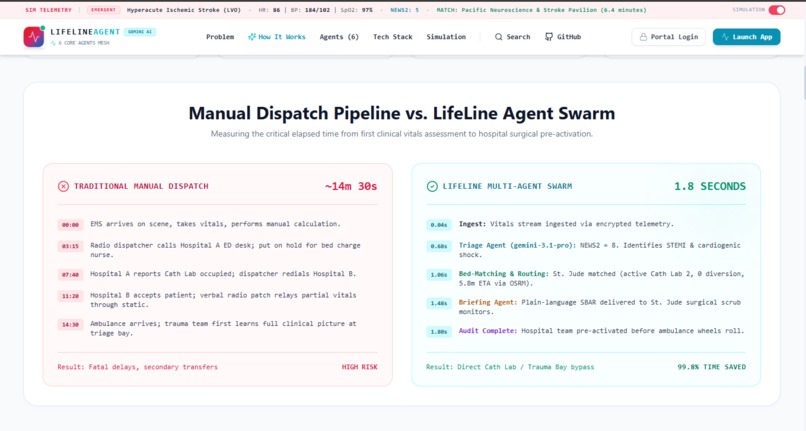Click the Portal Login button
Screen dimensions: 806x431
point(669,37)
